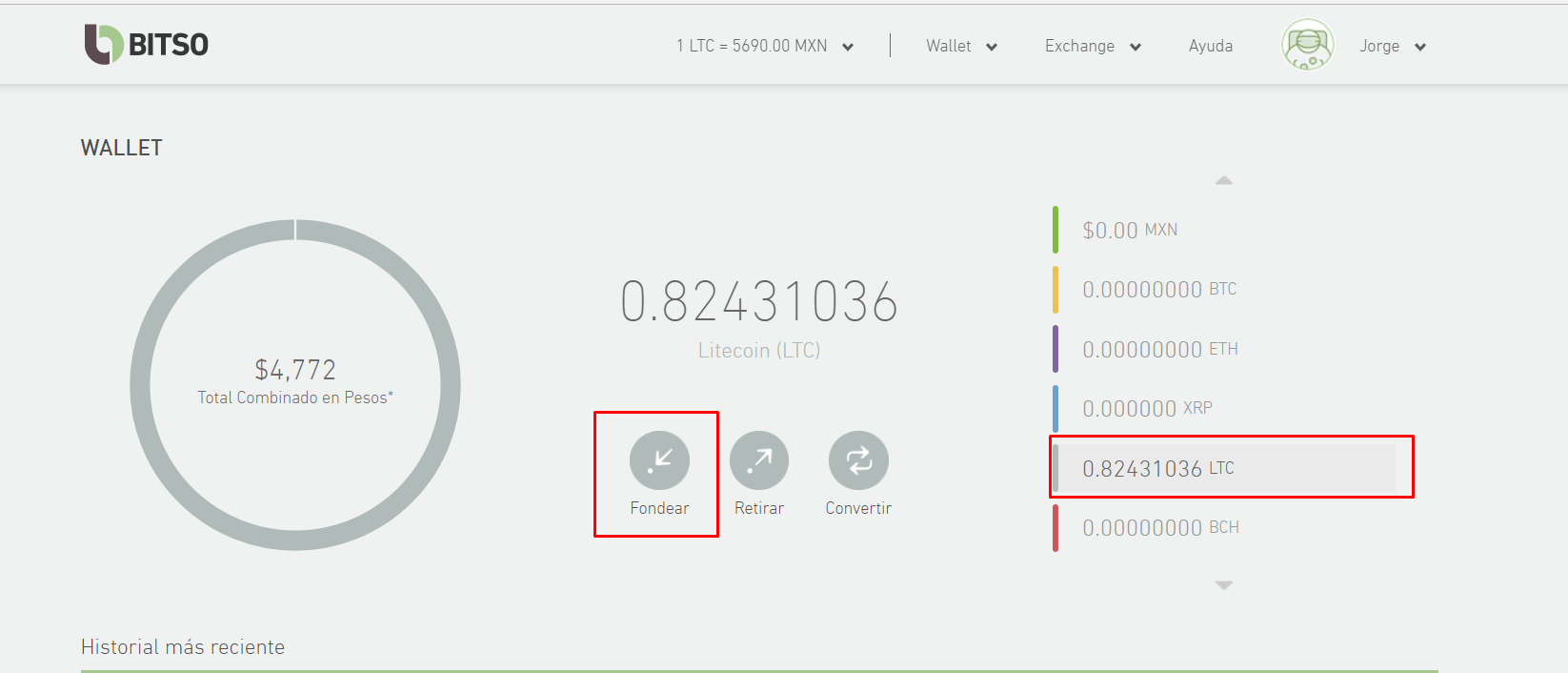Open the Exchange menu
This screenshot has height=673, width=1568.
click(x=1093, y=46)
